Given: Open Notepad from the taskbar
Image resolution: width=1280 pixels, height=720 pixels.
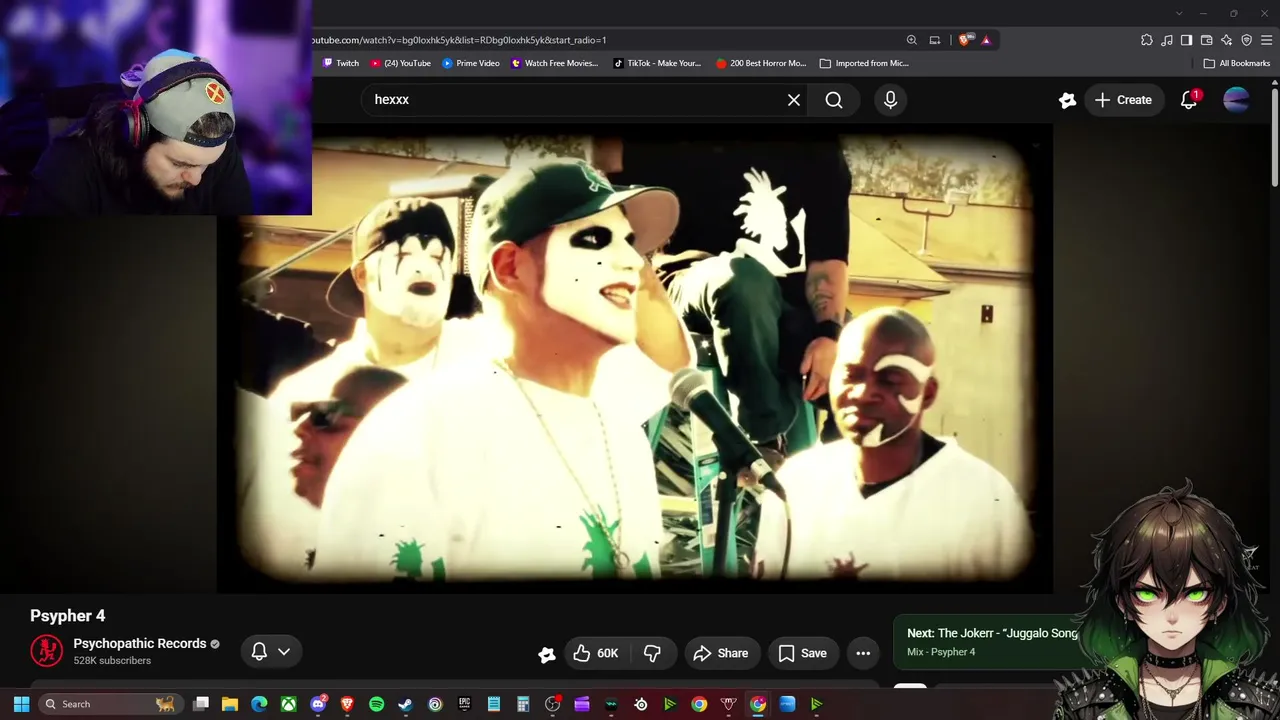Looking at the screenshot, I should point(493,704).
